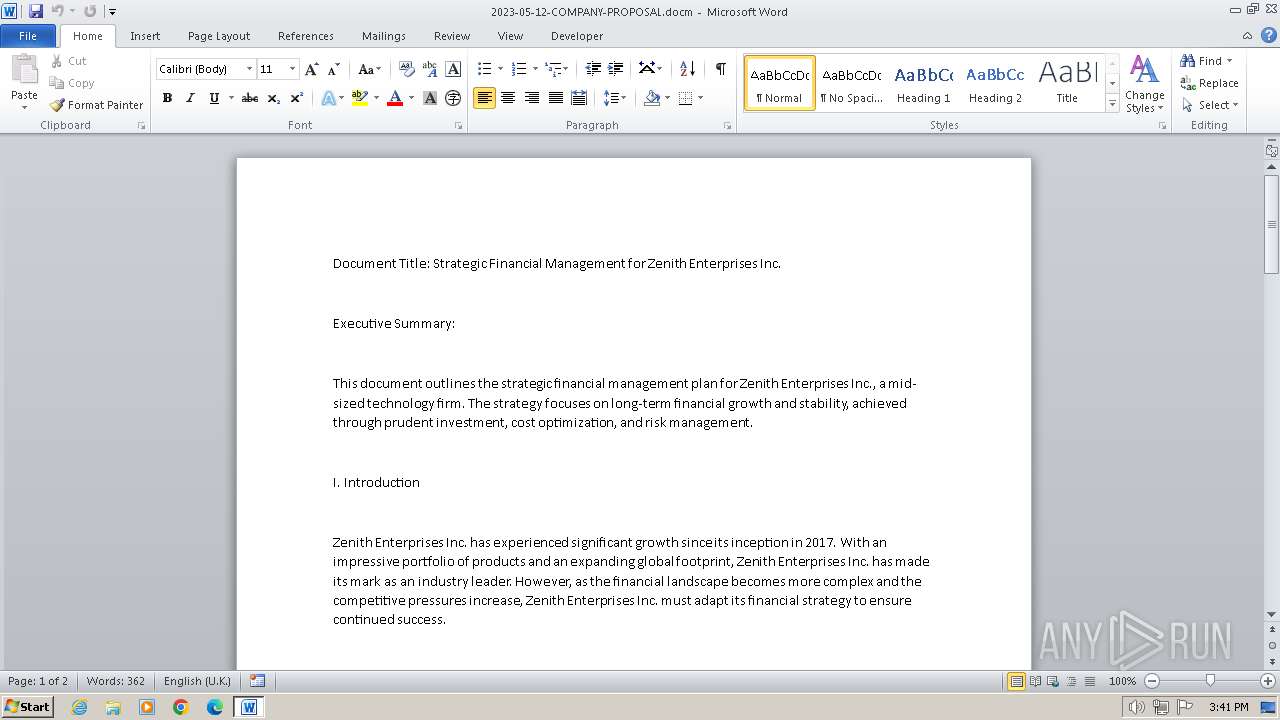
Task: Toggle Superscript formatting
Action: click(296, 98)
